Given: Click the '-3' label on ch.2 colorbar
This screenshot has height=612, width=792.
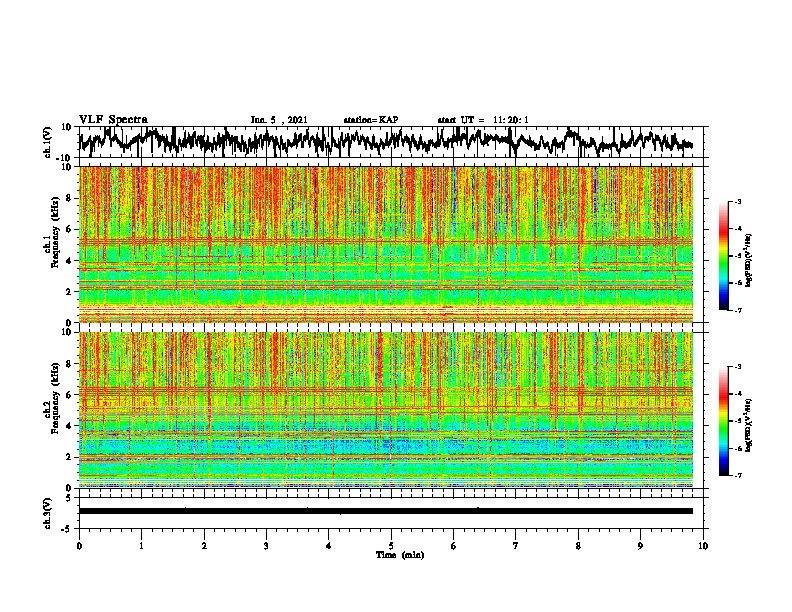Looking at the screenshot, I should pyautogui.click(x=738, y=367).
